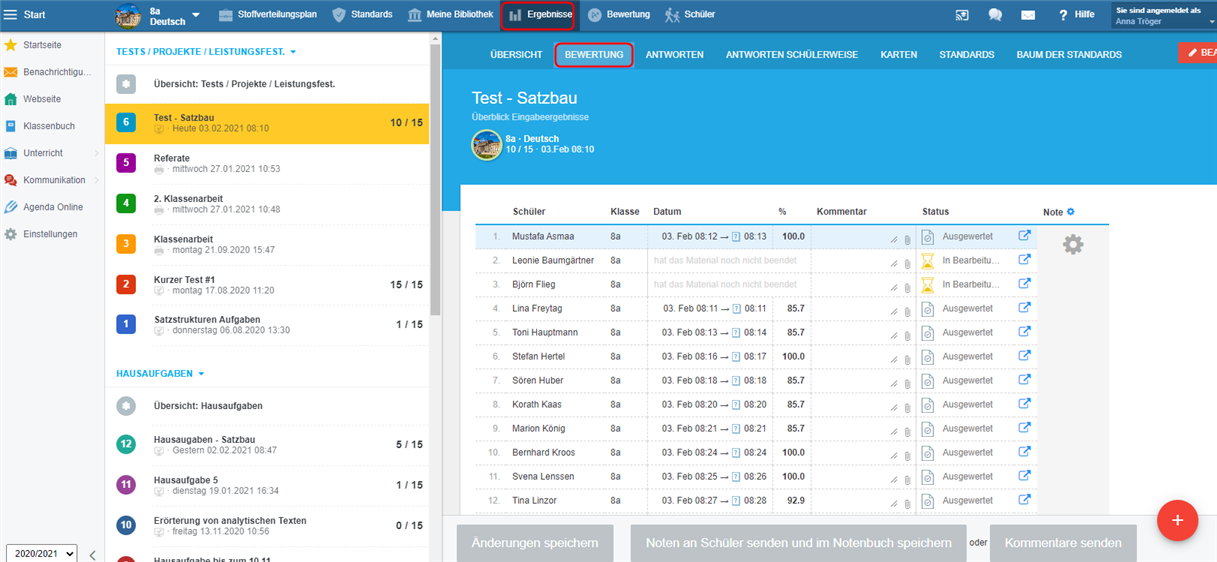This screenshot has width=1217, height=562.
Task: Open Bewertung in the top navigation bar
Action: tap(618, 14)
